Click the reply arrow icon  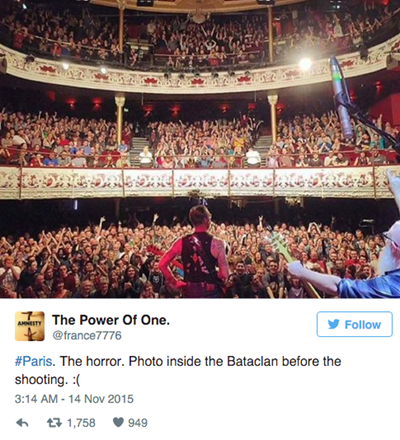coord(22,423)
